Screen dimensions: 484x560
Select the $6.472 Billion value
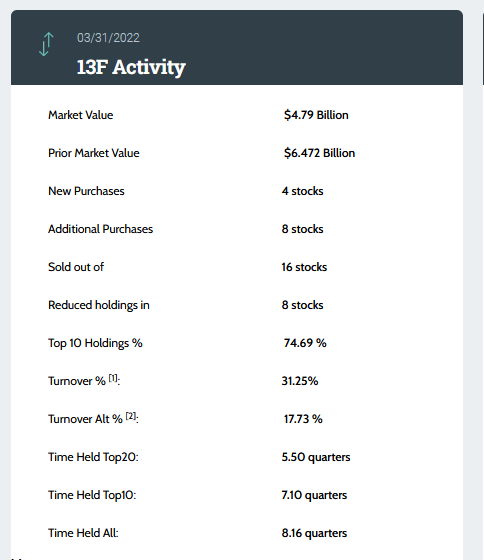pos(319,153)
